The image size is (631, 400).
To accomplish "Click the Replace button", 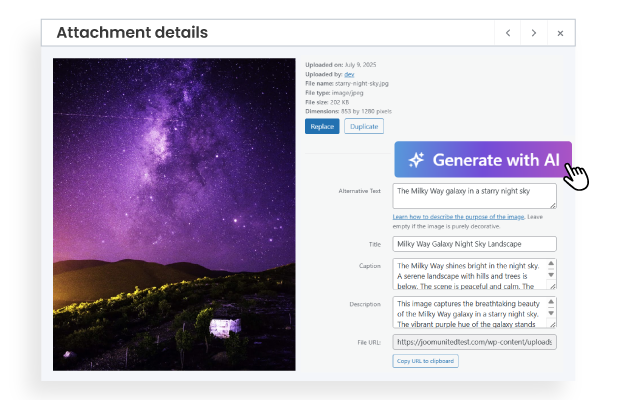I will pyautogui.click(x=322, y=126).
